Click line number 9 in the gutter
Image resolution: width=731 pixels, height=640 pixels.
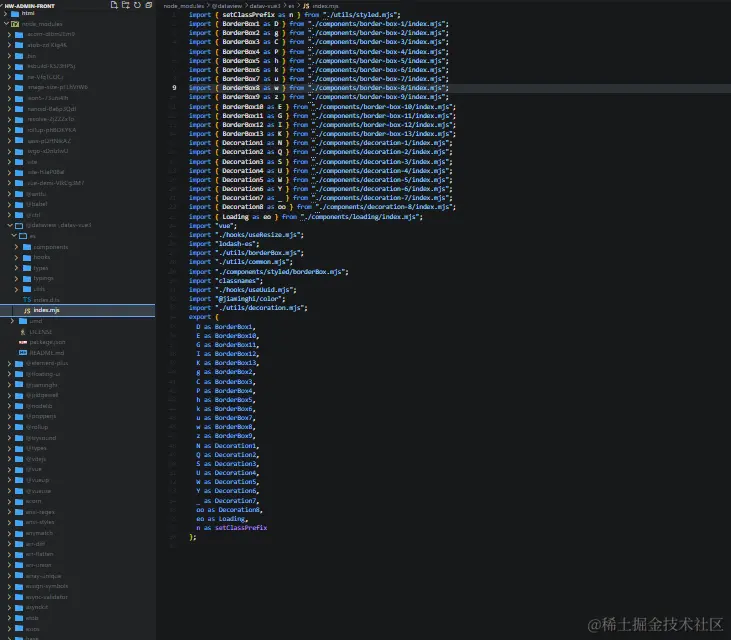(174, 88)
